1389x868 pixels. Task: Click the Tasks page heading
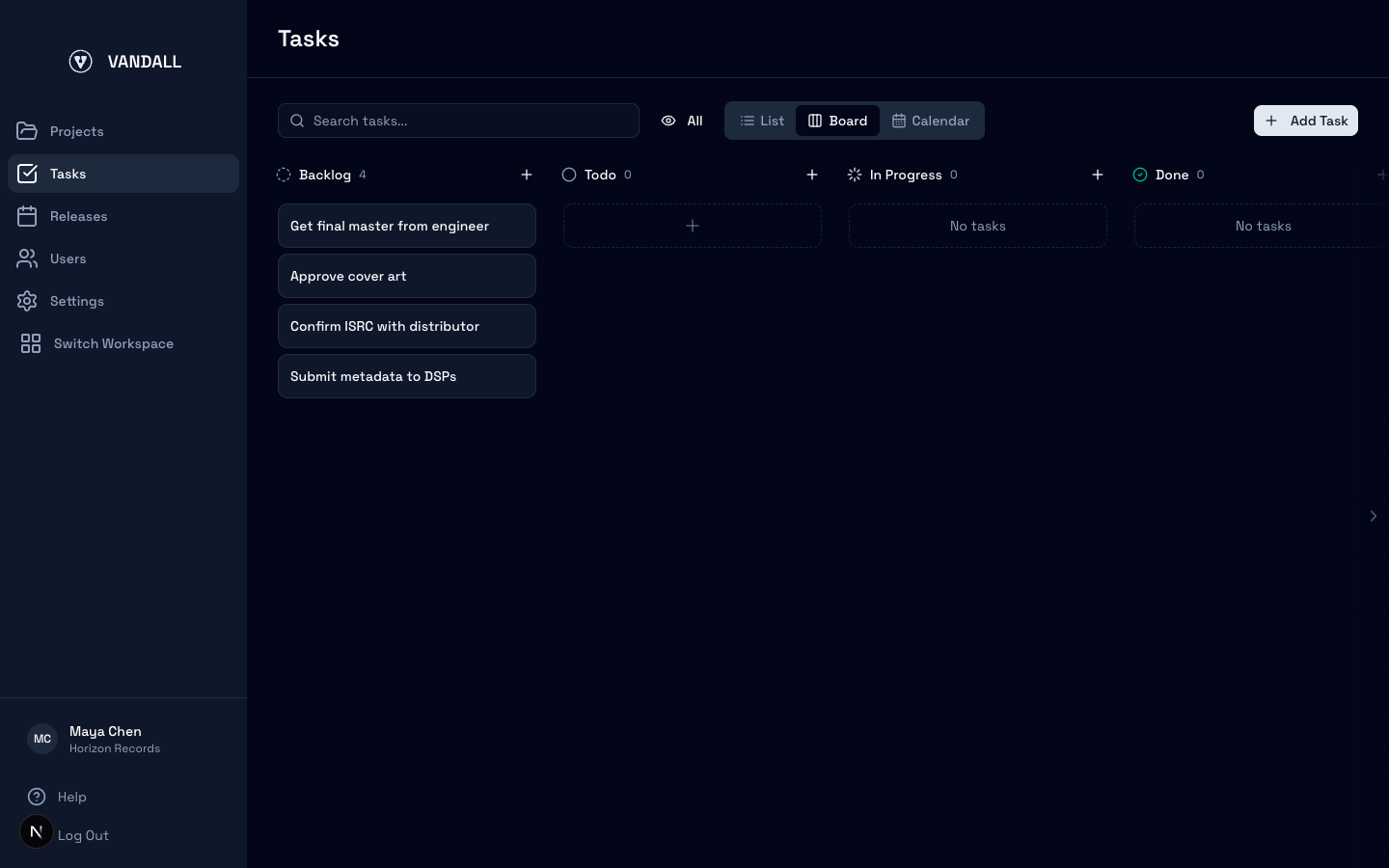[309, 39]
